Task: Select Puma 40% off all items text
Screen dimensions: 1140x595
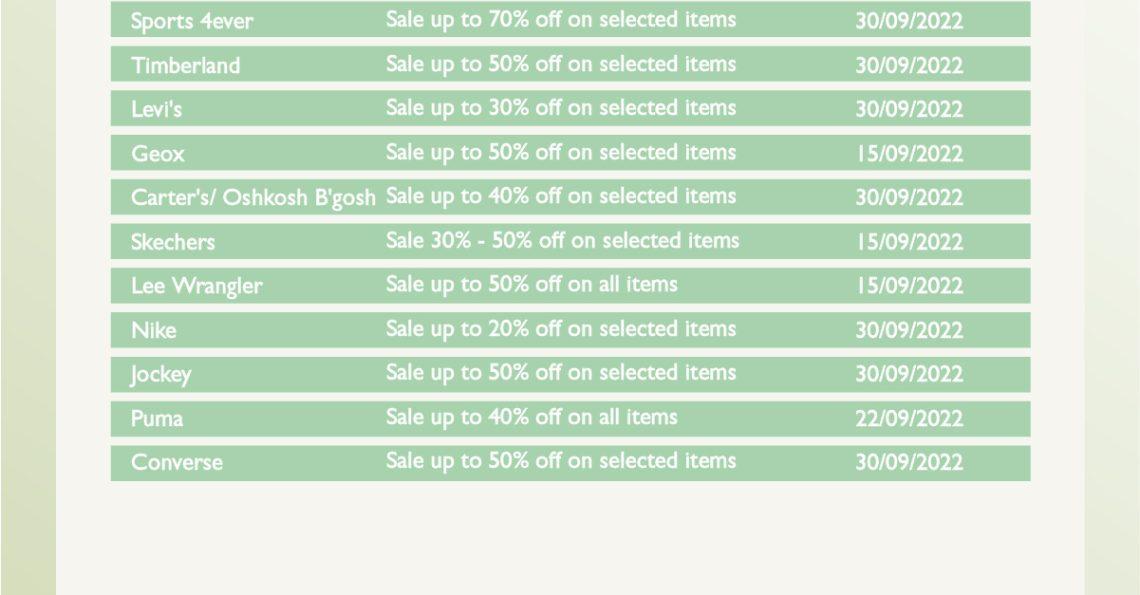Action: 531,418
